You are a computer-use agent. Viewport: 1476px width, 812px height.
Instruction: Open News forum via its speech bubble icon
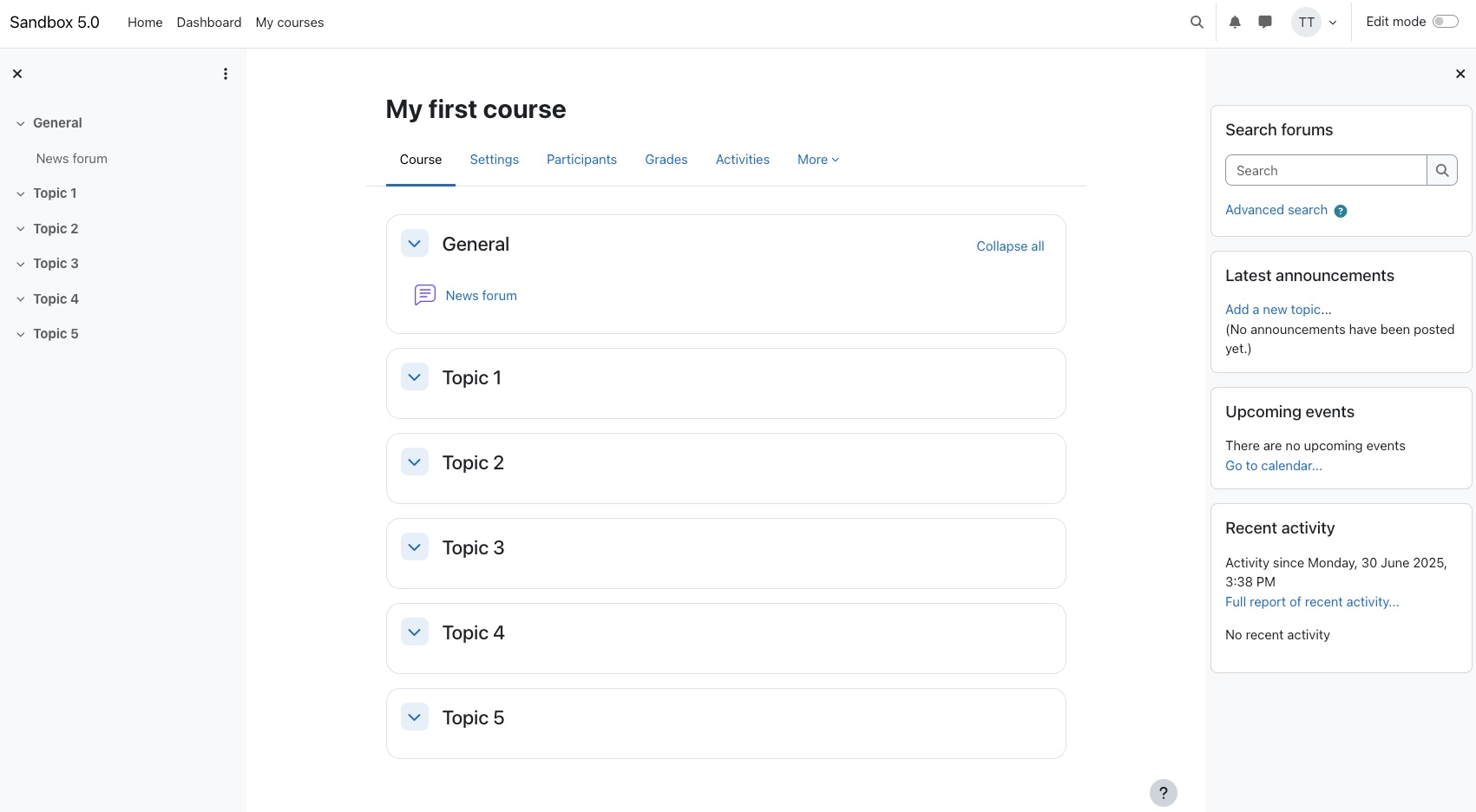[x=423, y=295]
